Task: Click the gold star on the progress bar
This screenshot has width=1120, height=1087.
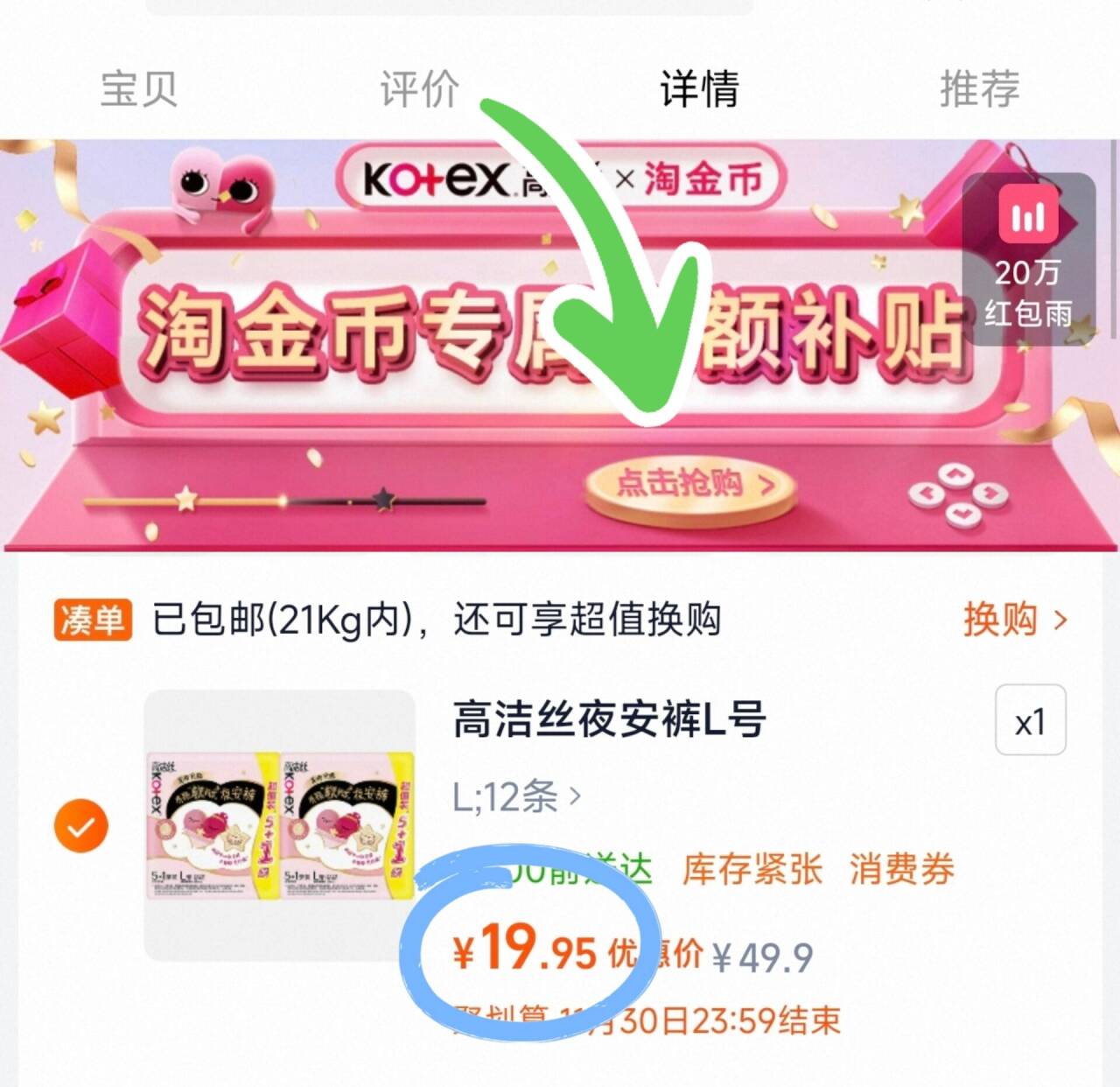Action: 186,499
